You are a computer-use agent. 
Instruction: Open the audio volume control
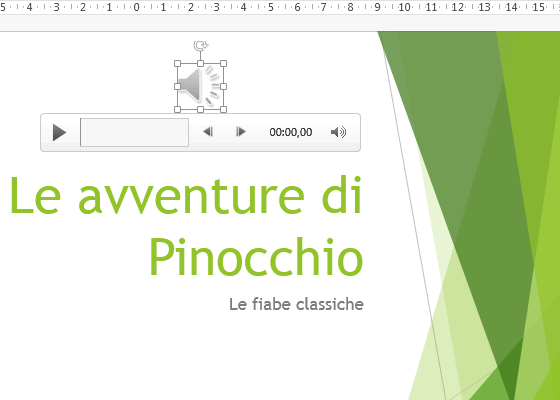[338, 132]
